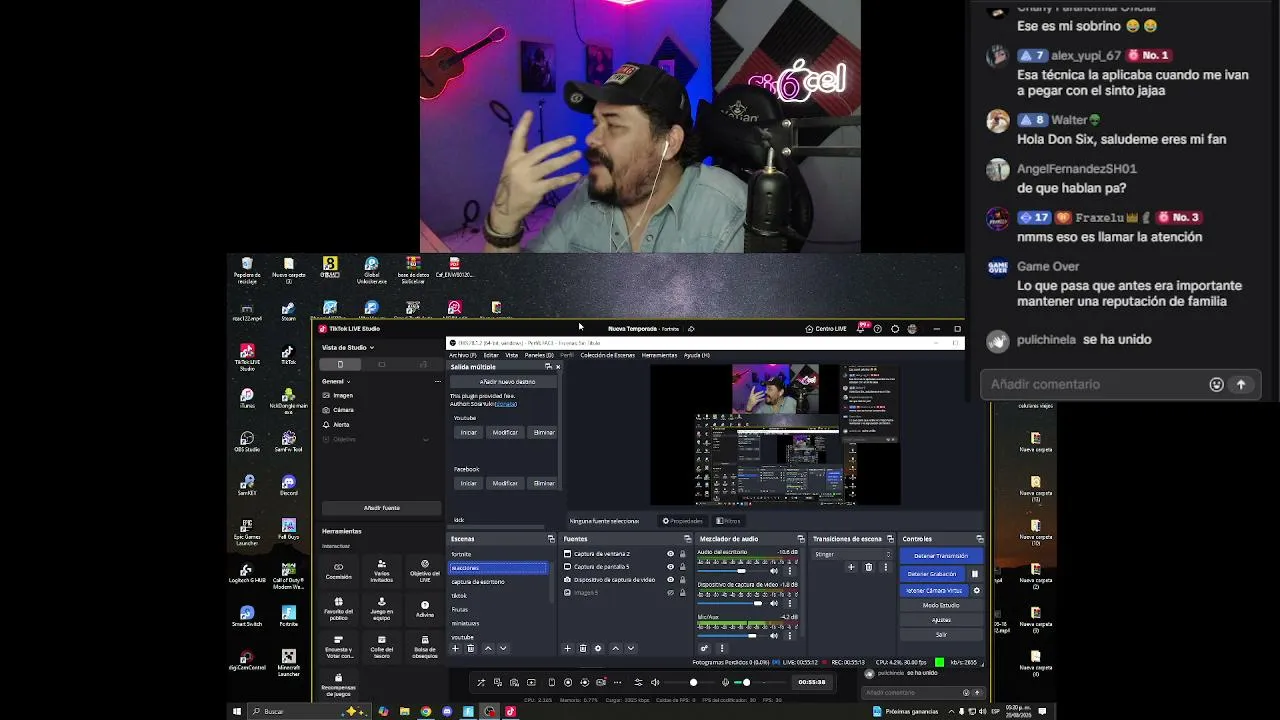1280x720 pixels.
Task: Add scene transition with plus icon
Action: [851, 567]
